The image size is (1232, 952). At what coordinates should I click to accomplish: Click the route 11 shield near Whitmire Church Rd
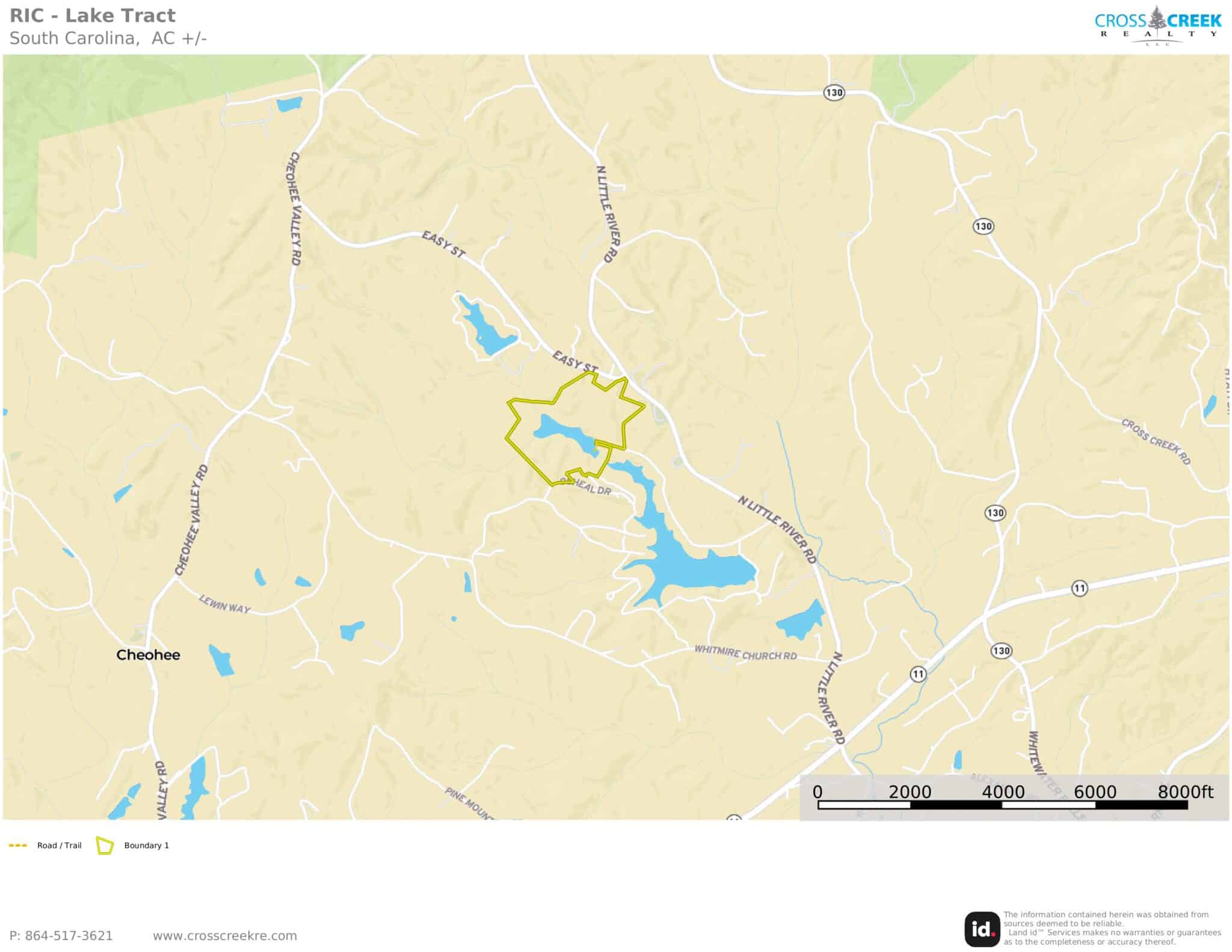(x=917, y=674)
